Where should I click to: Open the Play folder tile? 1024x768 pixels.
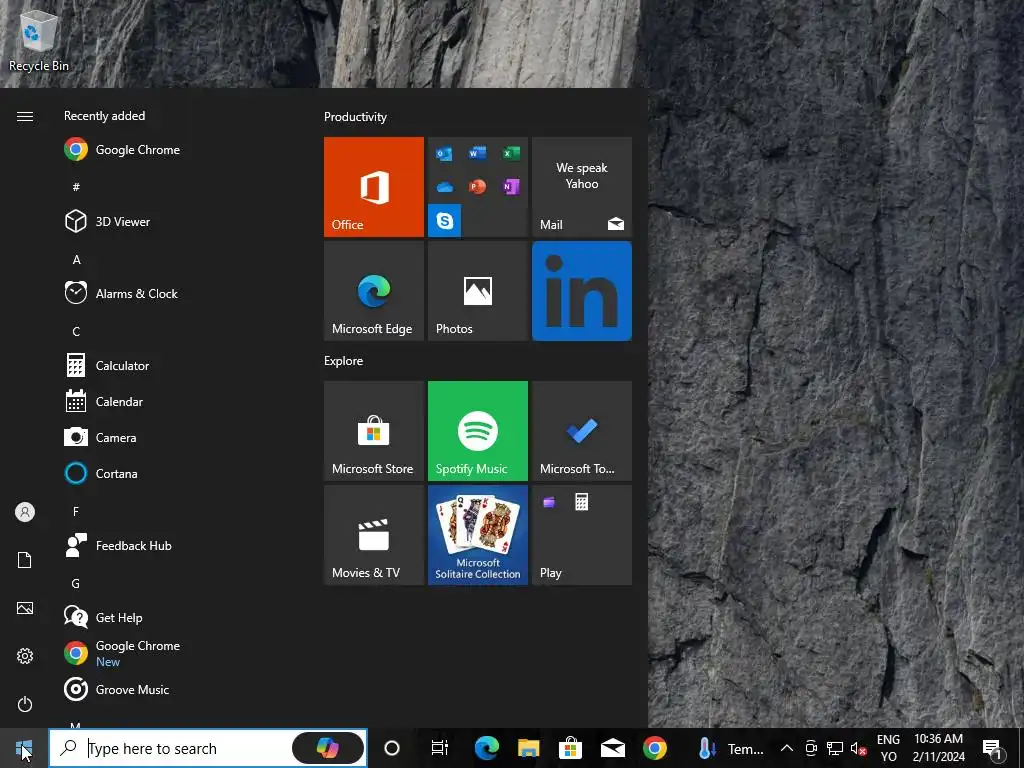coord(582,535)
